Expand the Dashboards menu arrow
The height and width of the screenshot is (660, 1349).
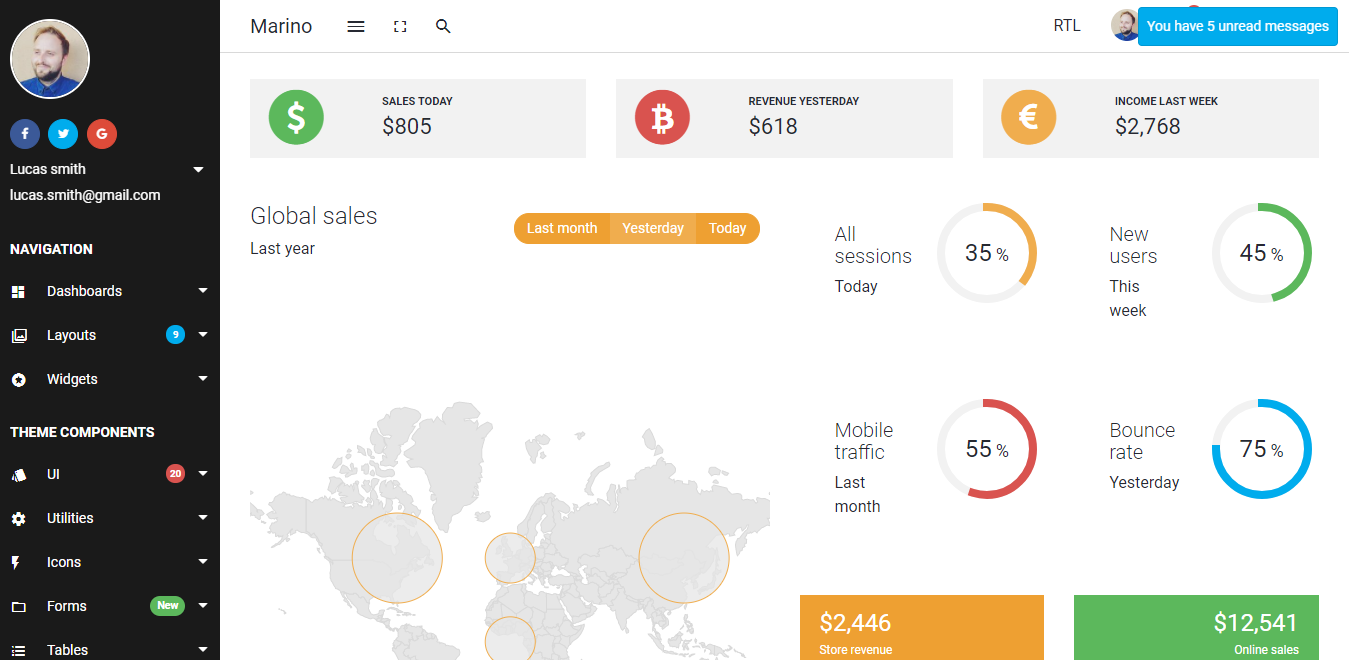click(203, 291)
